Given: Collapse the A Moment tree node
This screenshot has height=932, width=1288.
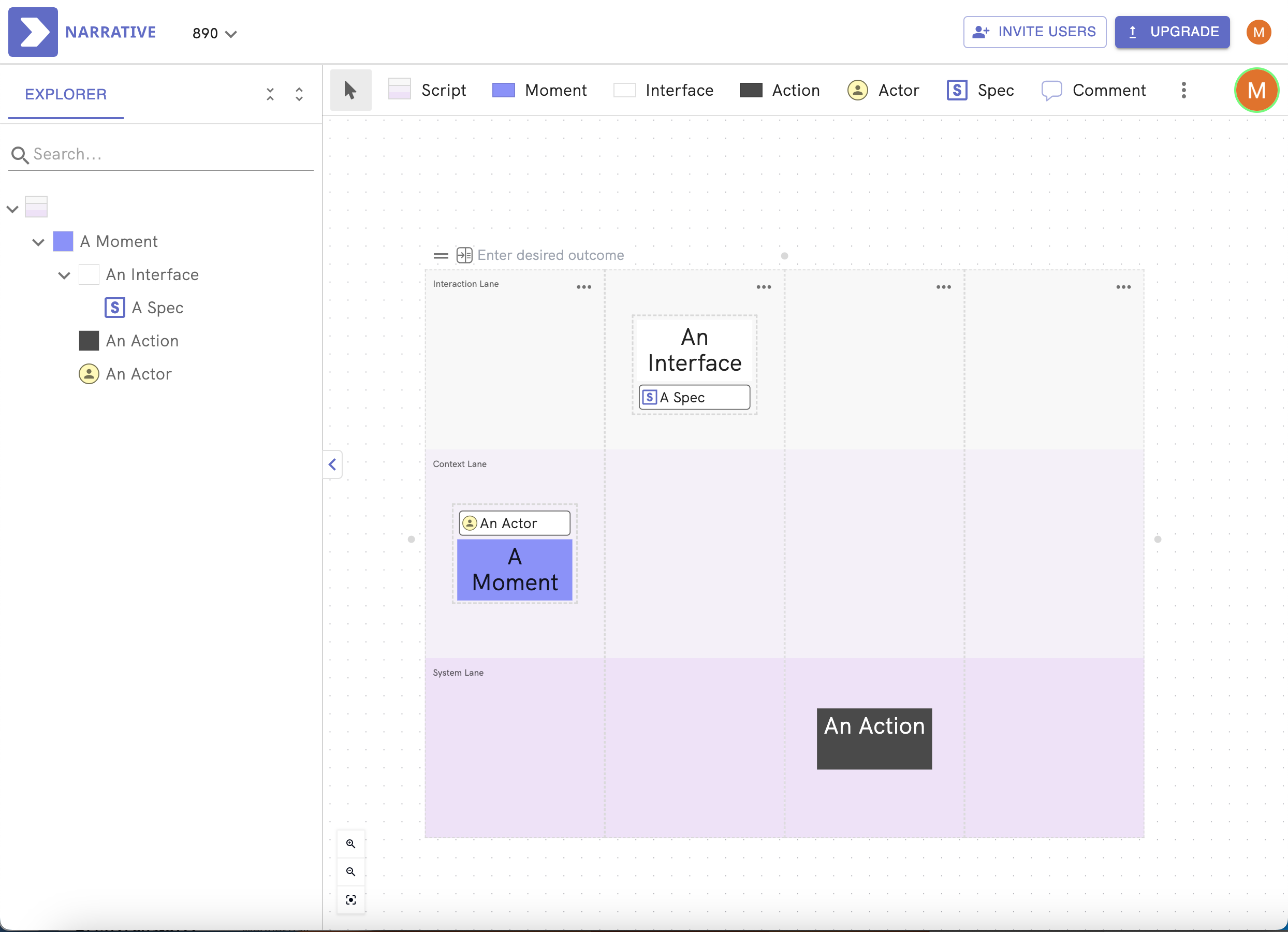Looking at the screenshot, I should (38, 242).
